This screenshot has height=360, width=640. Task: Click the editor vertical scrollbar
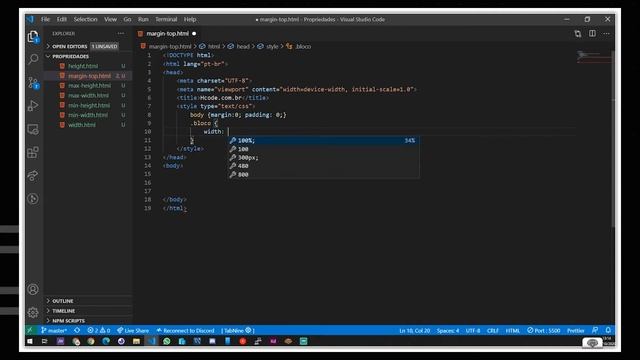coord(613,139)
